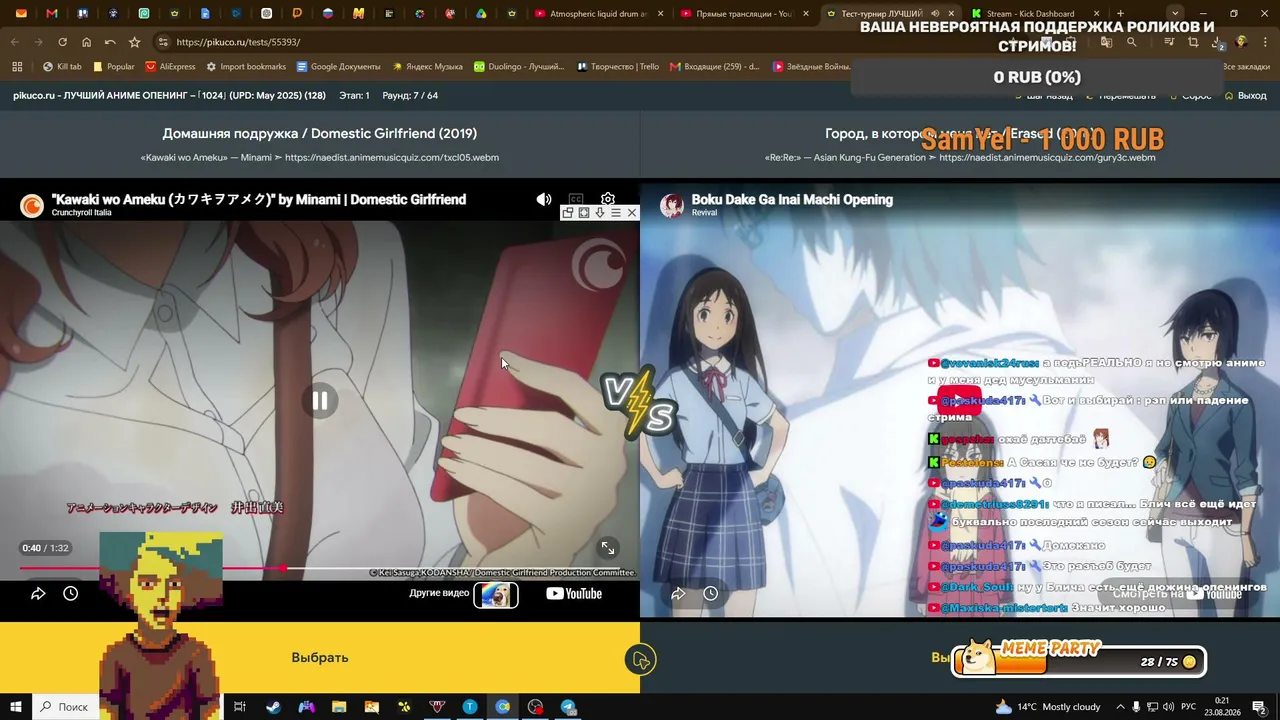Open a new browser tab
The image size is (1280, 720).
coord(1120,14)
